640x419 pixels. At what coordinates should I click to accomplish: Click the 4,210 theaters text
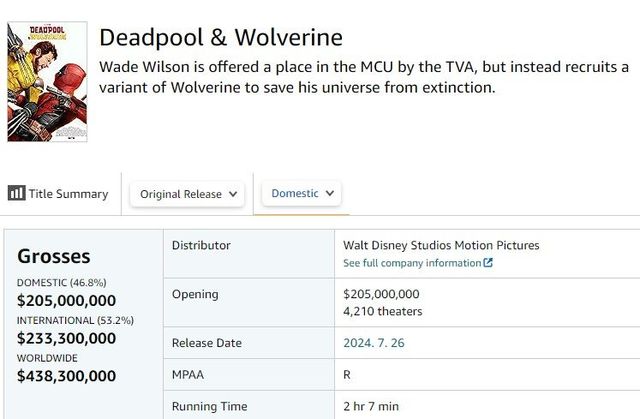382,311
